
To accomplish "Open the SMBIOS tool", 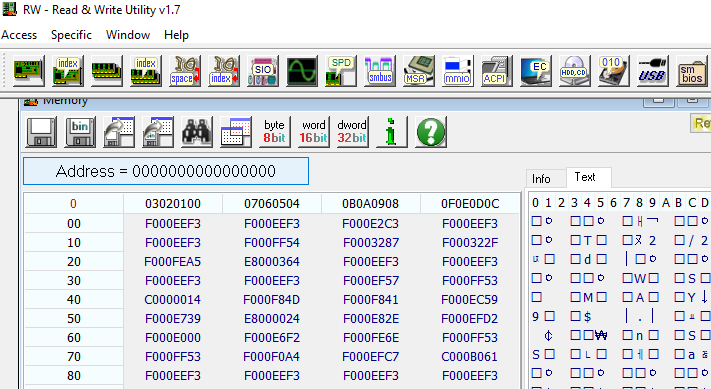I will 692,71.
